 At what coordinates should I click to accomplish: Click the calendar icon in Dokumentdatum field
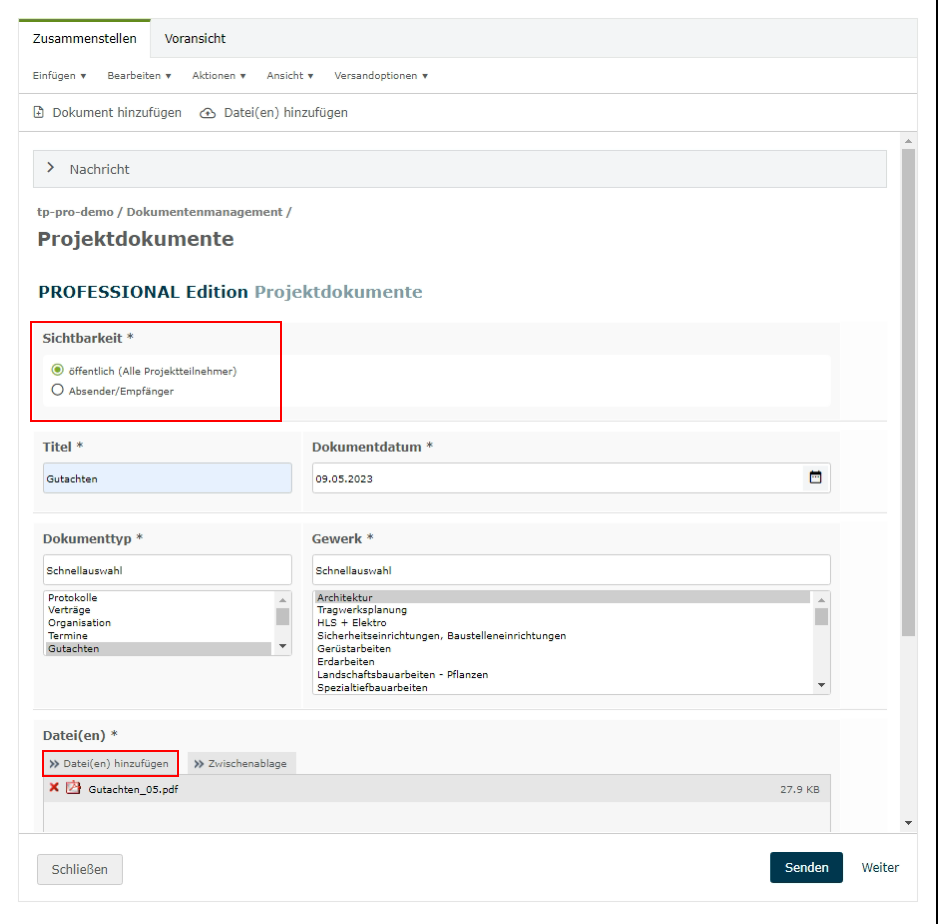click(x=815, y=478)
